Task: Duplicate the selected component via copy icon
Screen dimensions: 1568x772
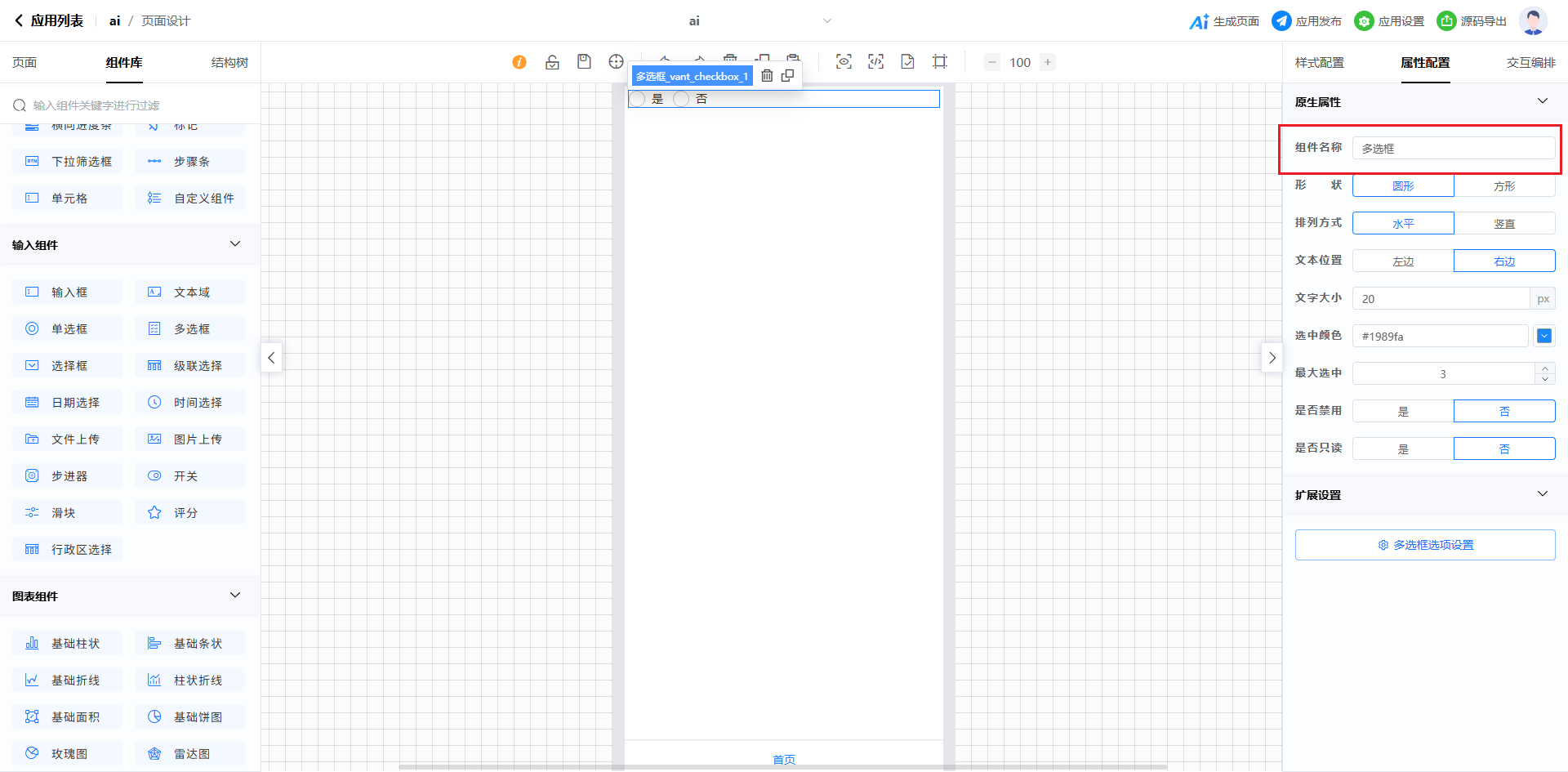Action: pyautogui.click(x=787, y=76)
